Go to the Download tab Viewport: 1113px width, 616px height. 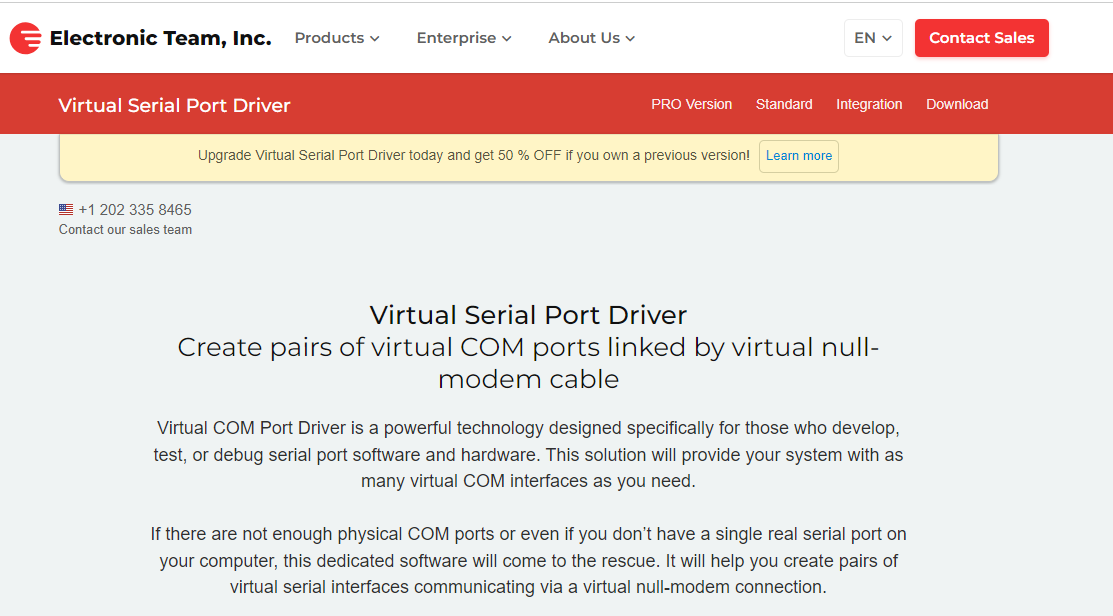coord(957,104)
